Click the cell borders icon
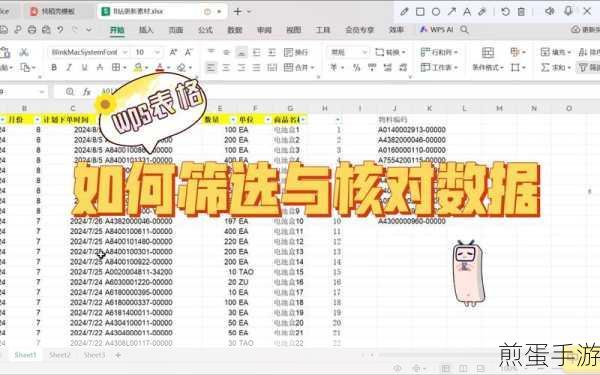This screenshot has width=600, height=375. pyautogui.click(x=116, y=68)
